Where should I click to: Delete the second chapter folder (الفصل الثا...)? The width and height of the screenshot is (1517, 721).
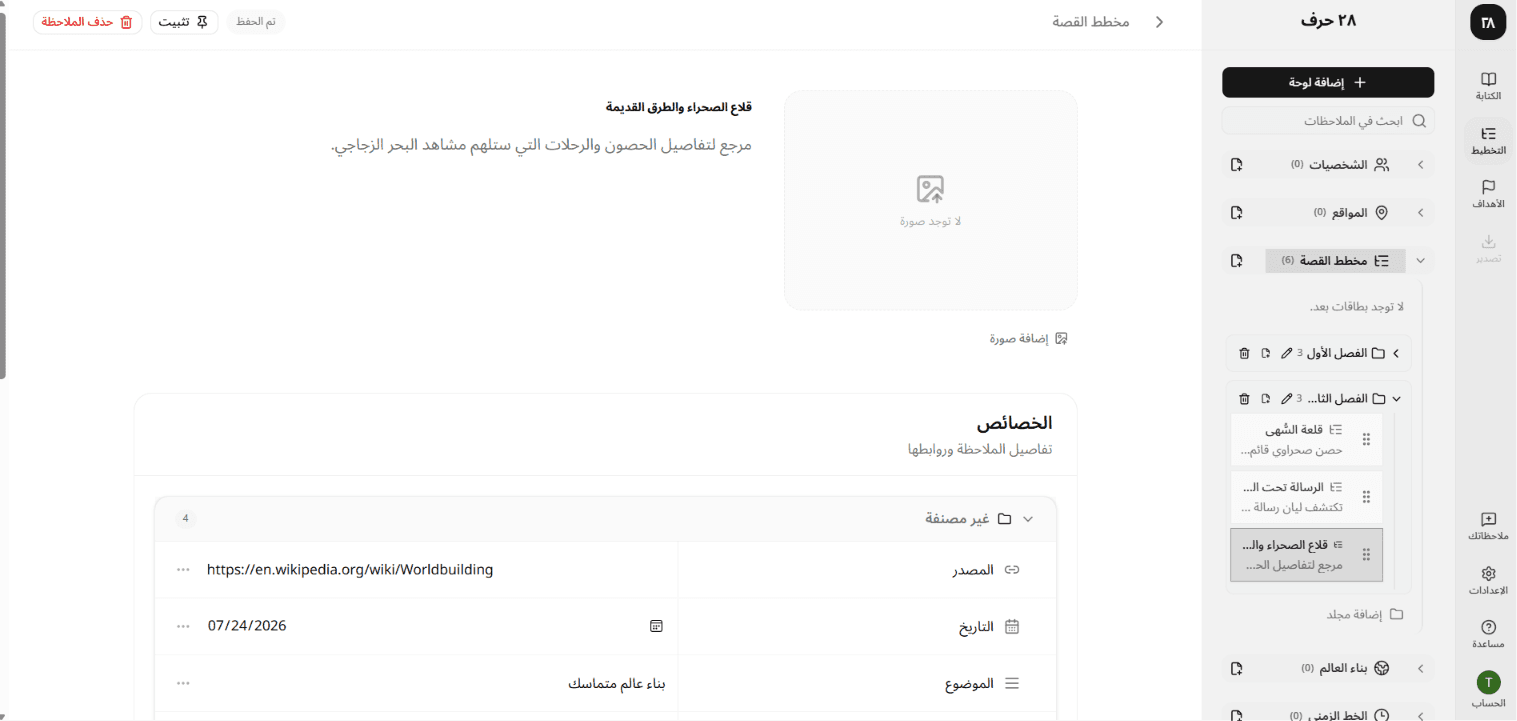tap(1244, 399)
